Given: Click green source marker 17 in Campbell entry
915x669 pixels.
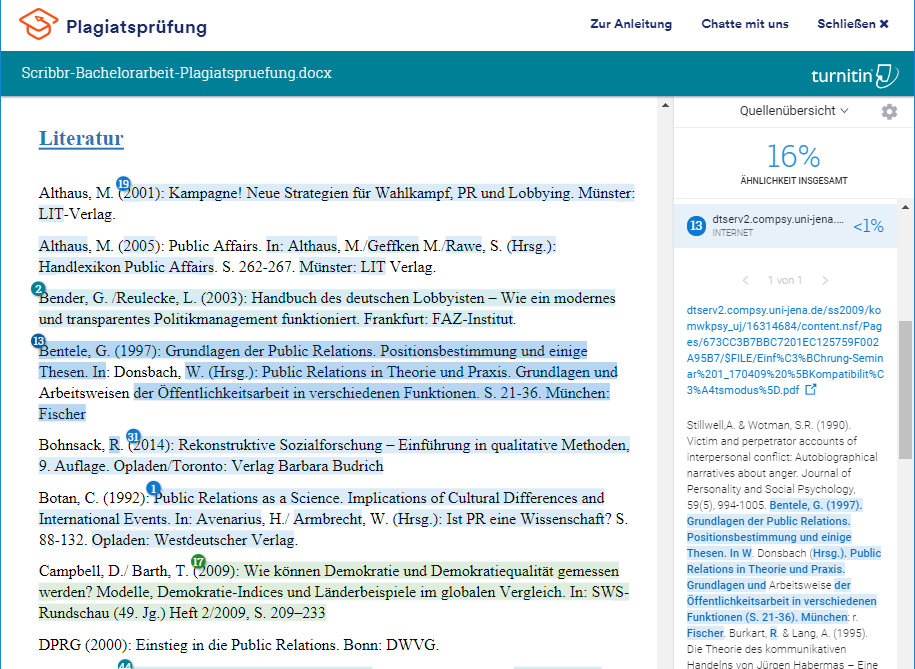Looking at the screenshot, I should pyautogui.click(x=197, y=562).
